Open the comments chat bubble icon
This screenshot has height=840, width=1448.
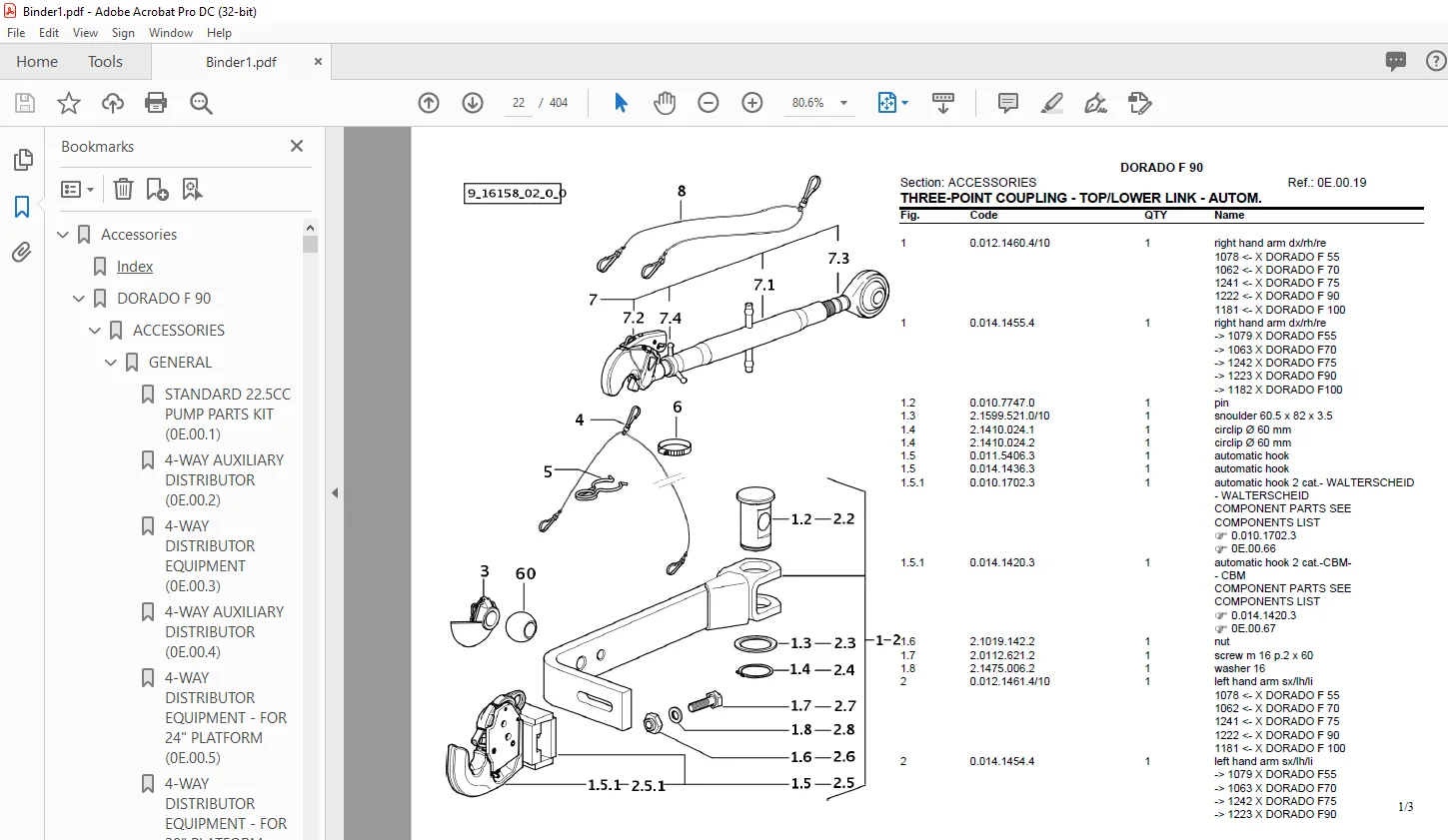(x=1396, y=62)
